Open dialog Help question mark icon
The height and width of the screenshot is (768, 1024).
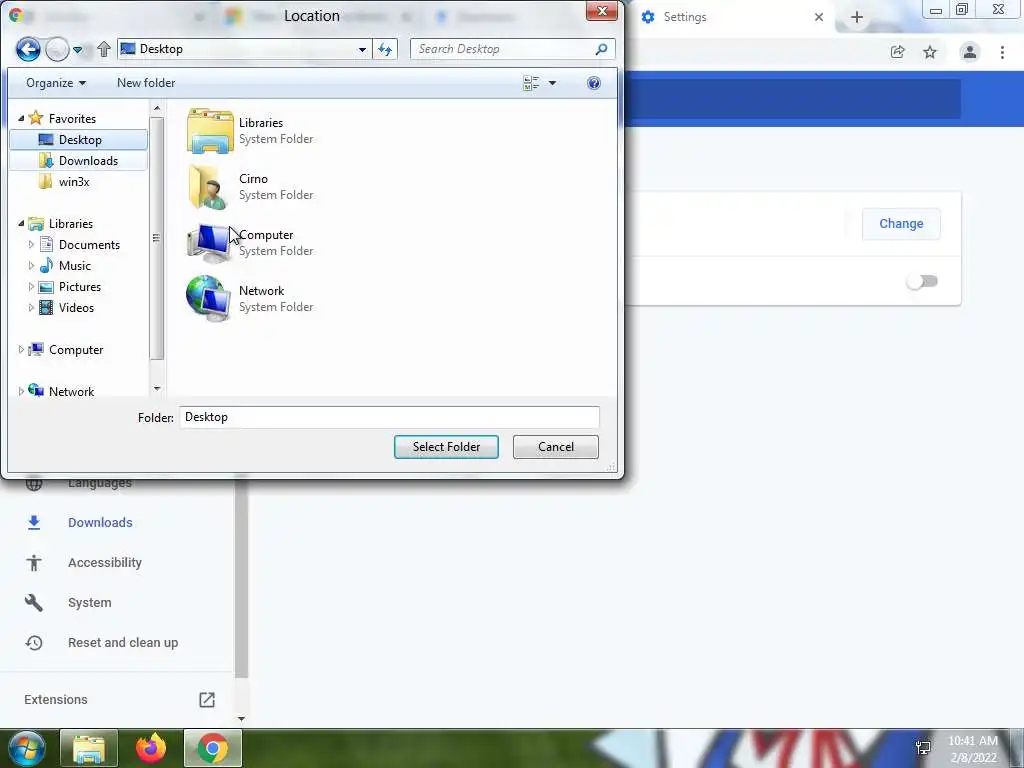click(594, 83)
